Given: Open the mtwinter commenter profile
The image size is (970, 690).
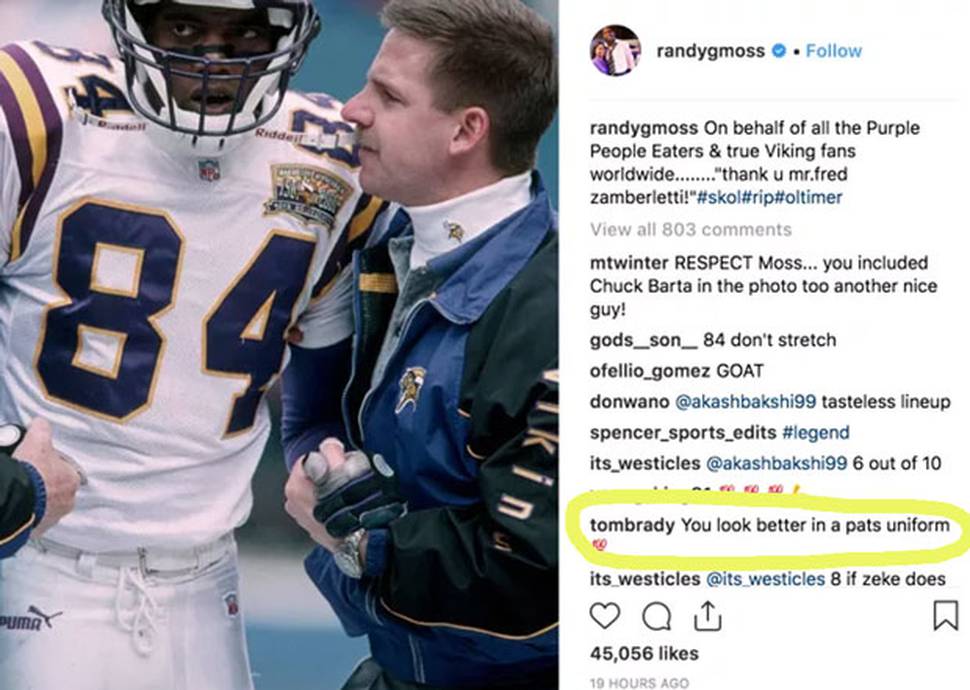Looking at the screenshot, I should [x=629, y=263].
